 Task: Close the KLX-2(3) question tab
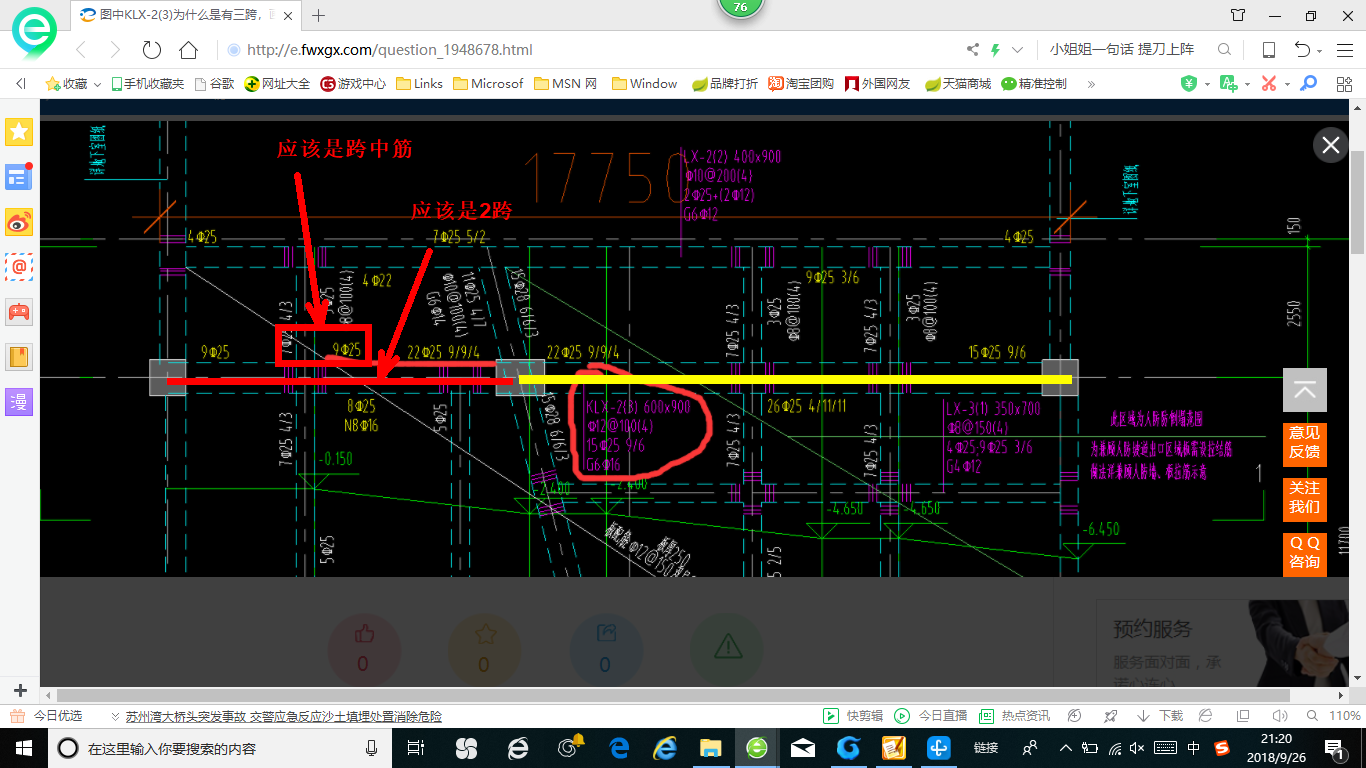click(x=288, y=15)
